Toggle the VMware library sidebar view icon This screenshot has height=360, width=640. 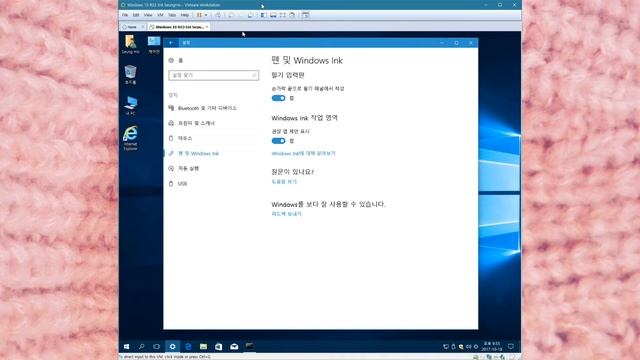pos(264,15)
